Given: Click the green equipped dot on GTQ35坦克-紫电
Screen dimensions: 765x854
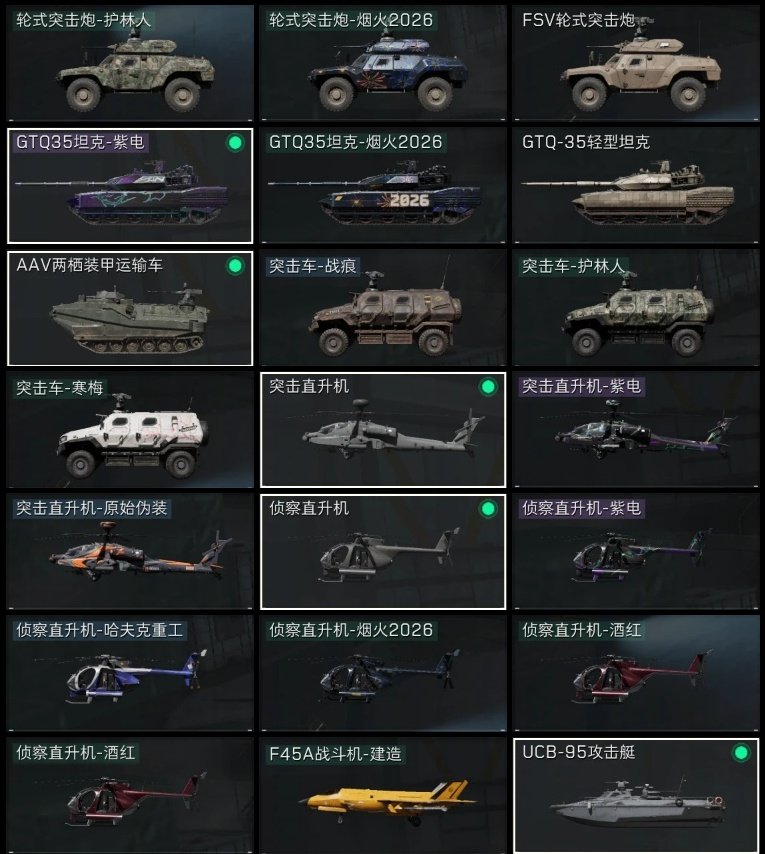Looking at the screenshot, I should pyautogui.click(x=235, y=143).
